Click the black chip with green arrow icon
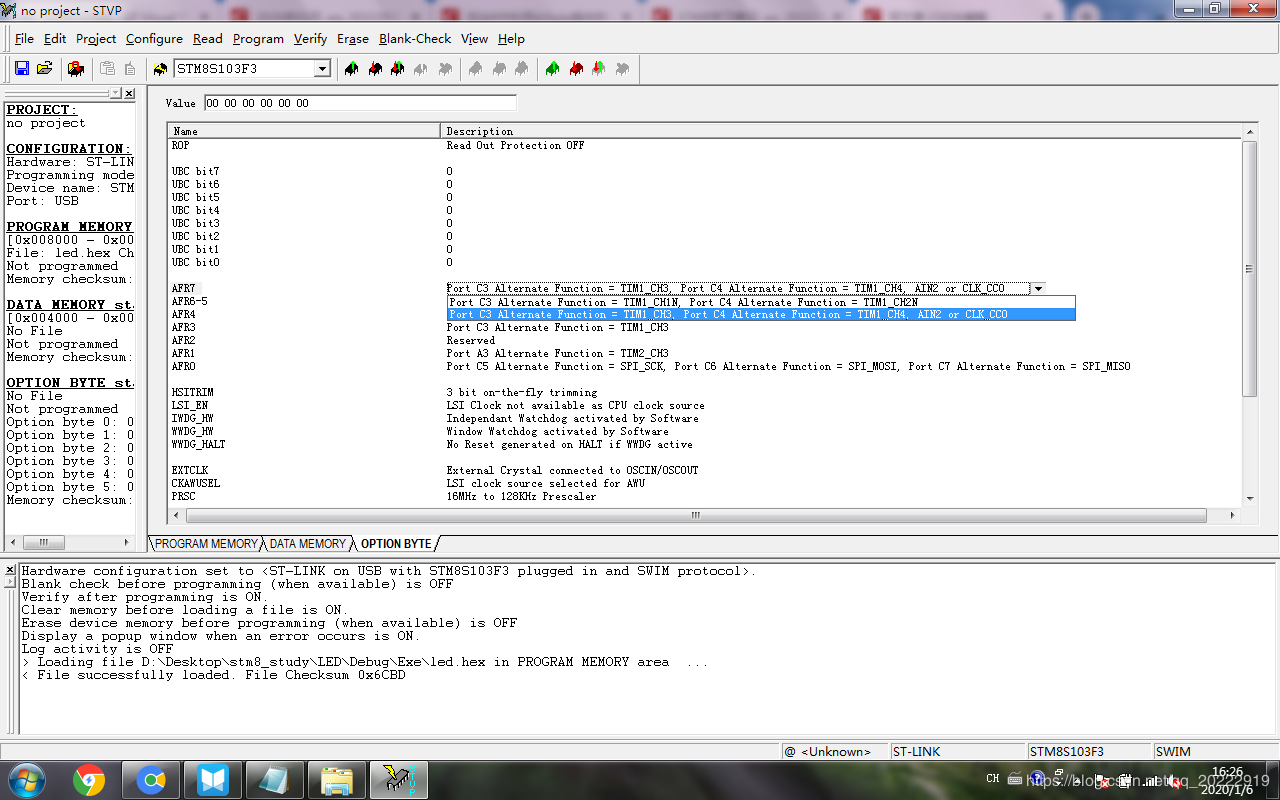 (351, 69)
